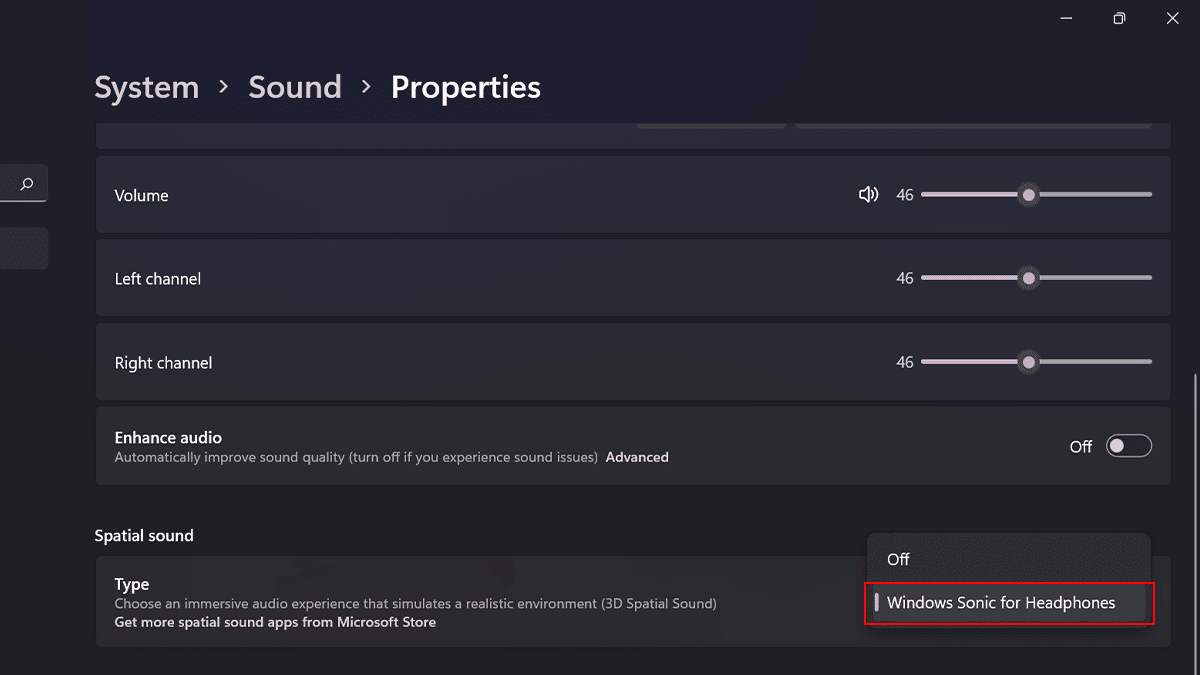Click the Right channel slider thumb

[x=1028, y=362]
